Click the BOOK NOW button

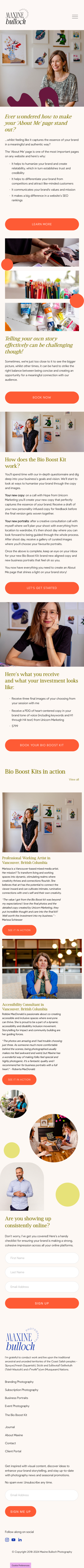click(x=42, y=397)
